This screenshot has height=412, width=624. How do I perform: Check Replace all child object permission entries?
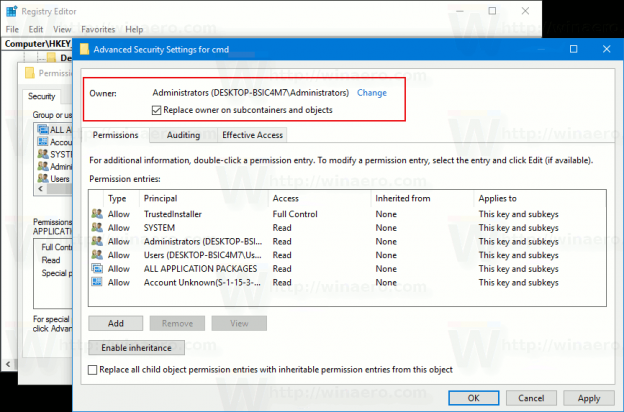92,370
